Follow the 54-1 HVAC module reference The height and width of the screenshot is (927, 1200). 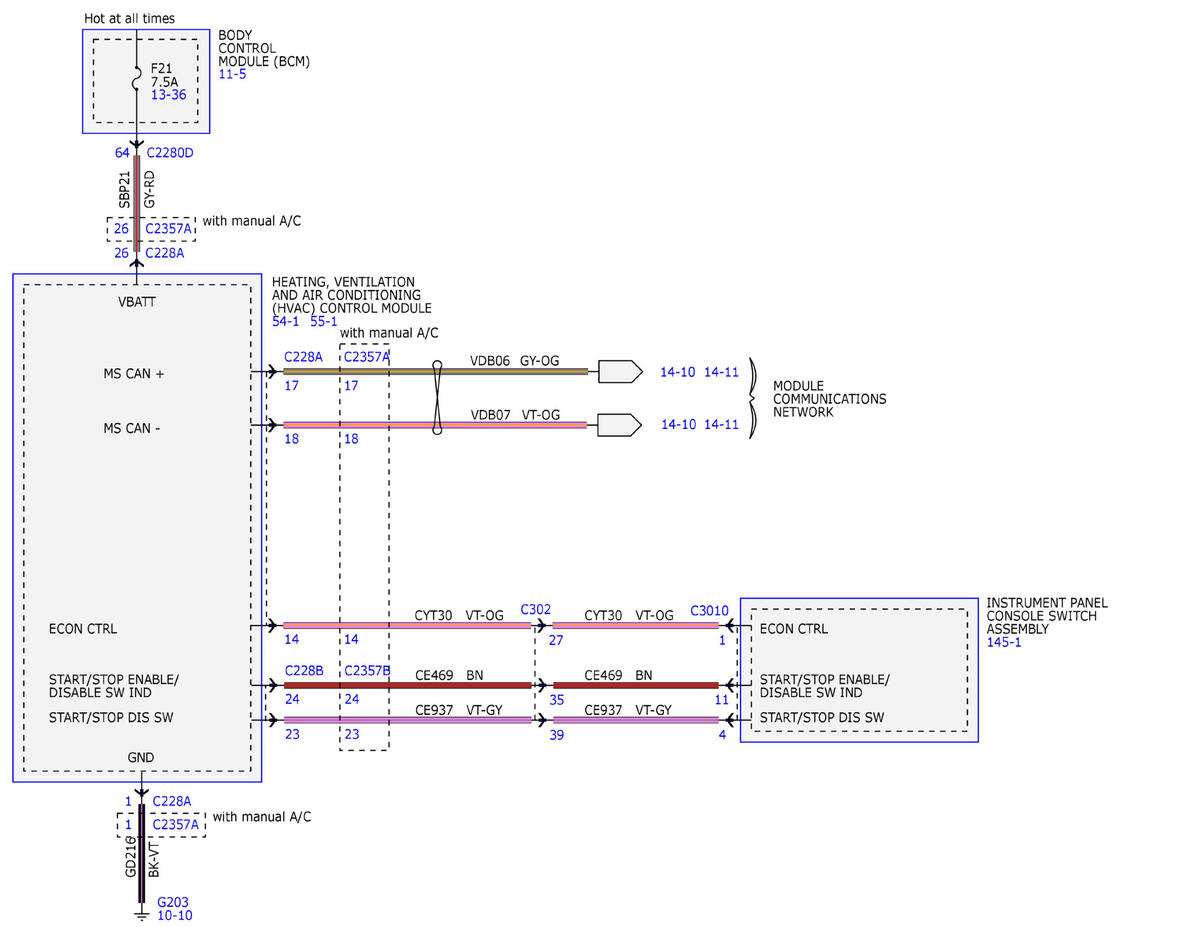pyautogui.click(x=286, y=321)
